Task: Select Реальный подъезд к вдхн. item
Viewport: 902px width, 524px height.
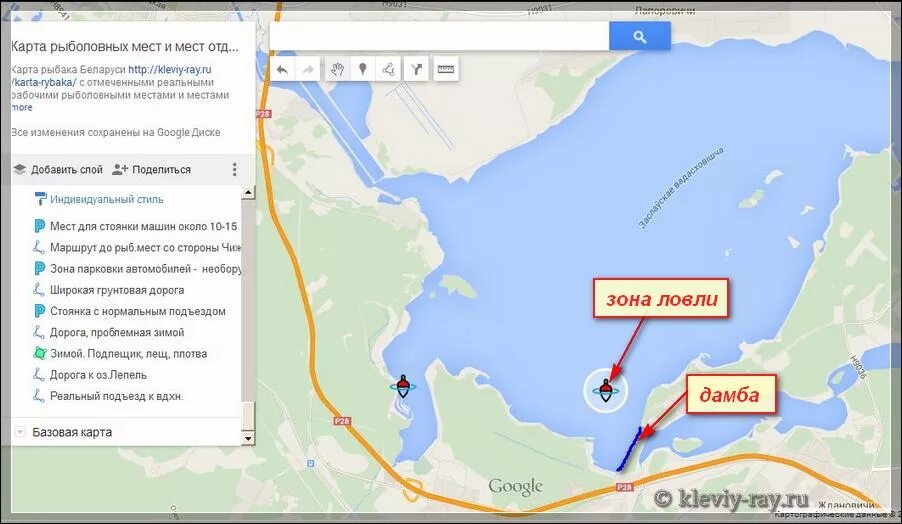Action: pyautogui.click(x=116, y=396)
